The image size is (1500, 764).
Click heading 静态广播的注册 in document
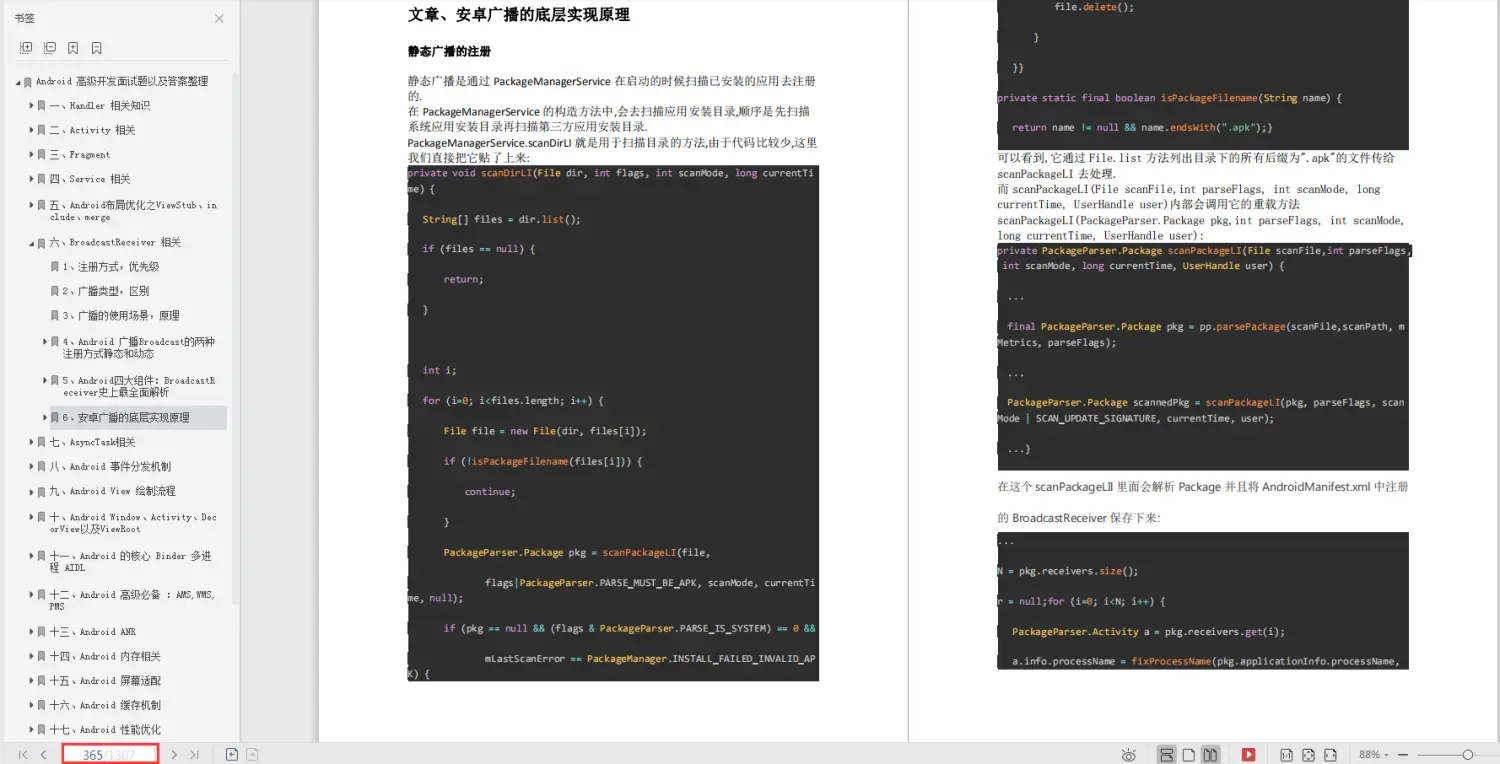pyautogui.click(x=449, y=51)
